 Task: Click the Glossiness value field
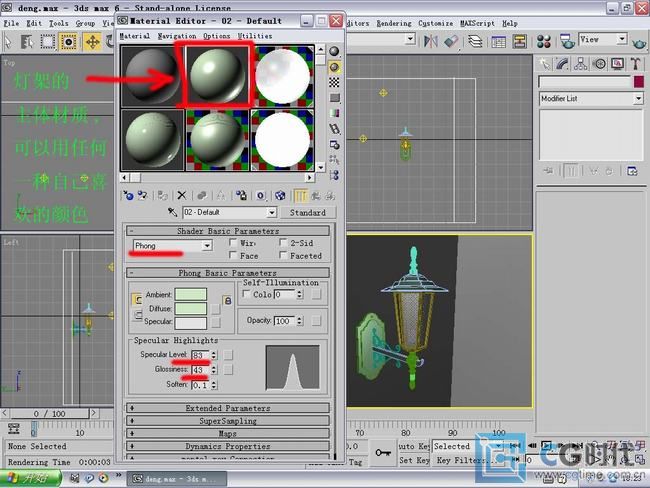coord(201,370)
